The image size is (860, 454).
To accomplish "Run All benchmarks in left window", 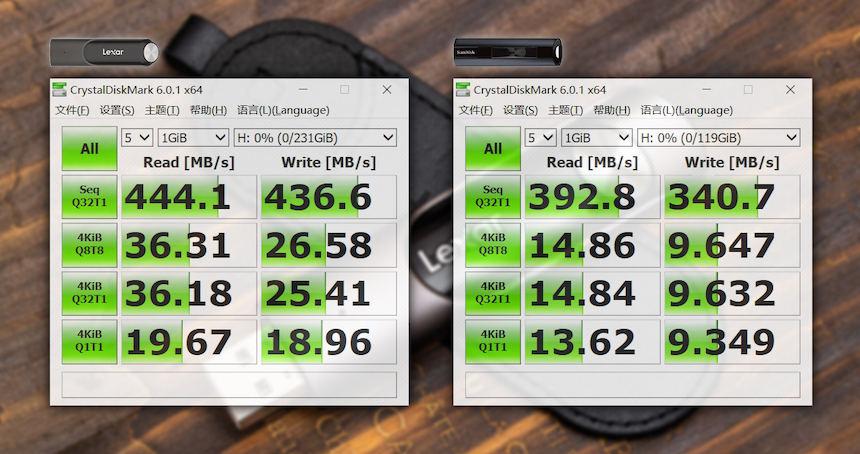I will [89, 149].
